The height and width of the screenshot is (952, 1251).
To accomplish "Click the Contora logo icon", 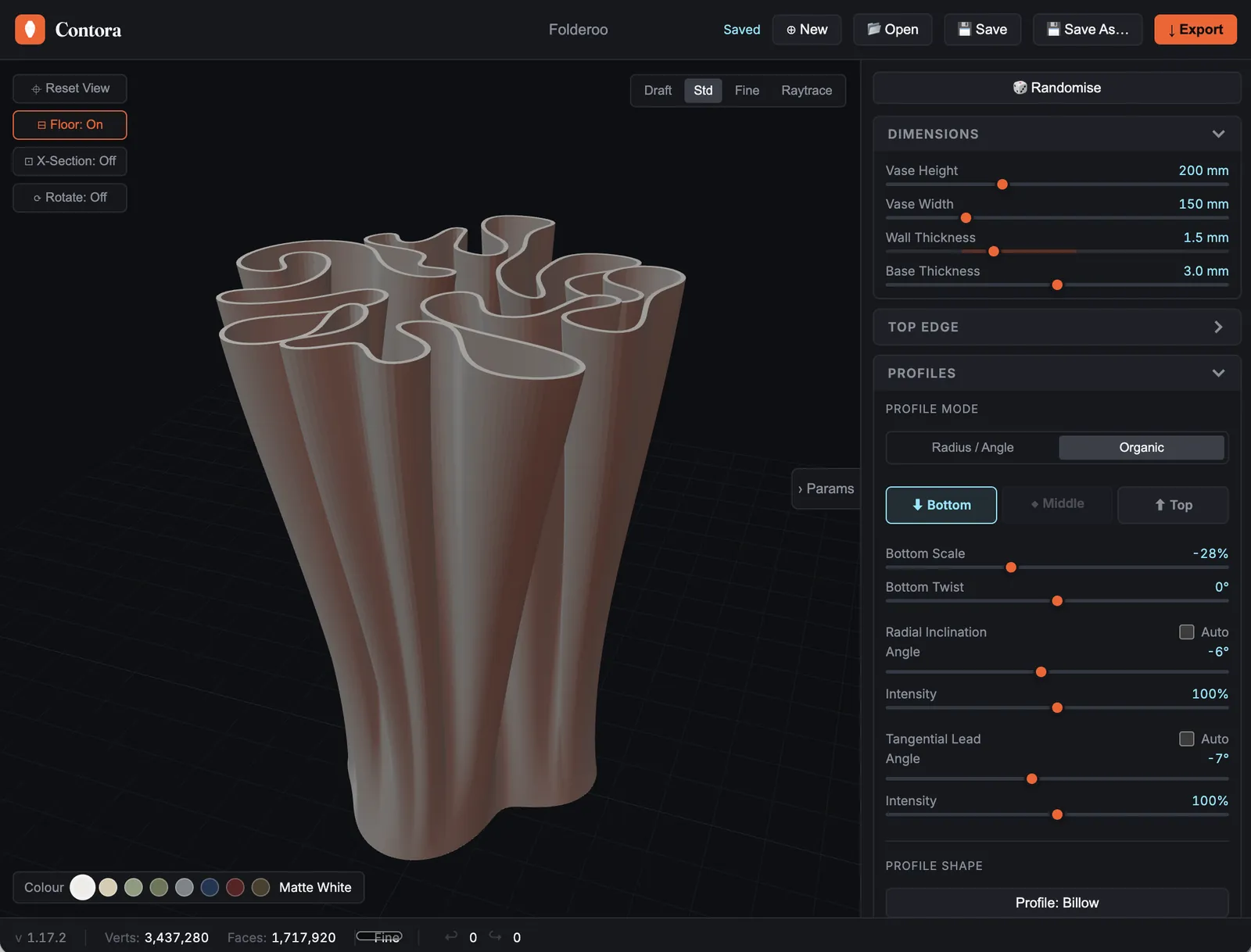I will 30,30.
